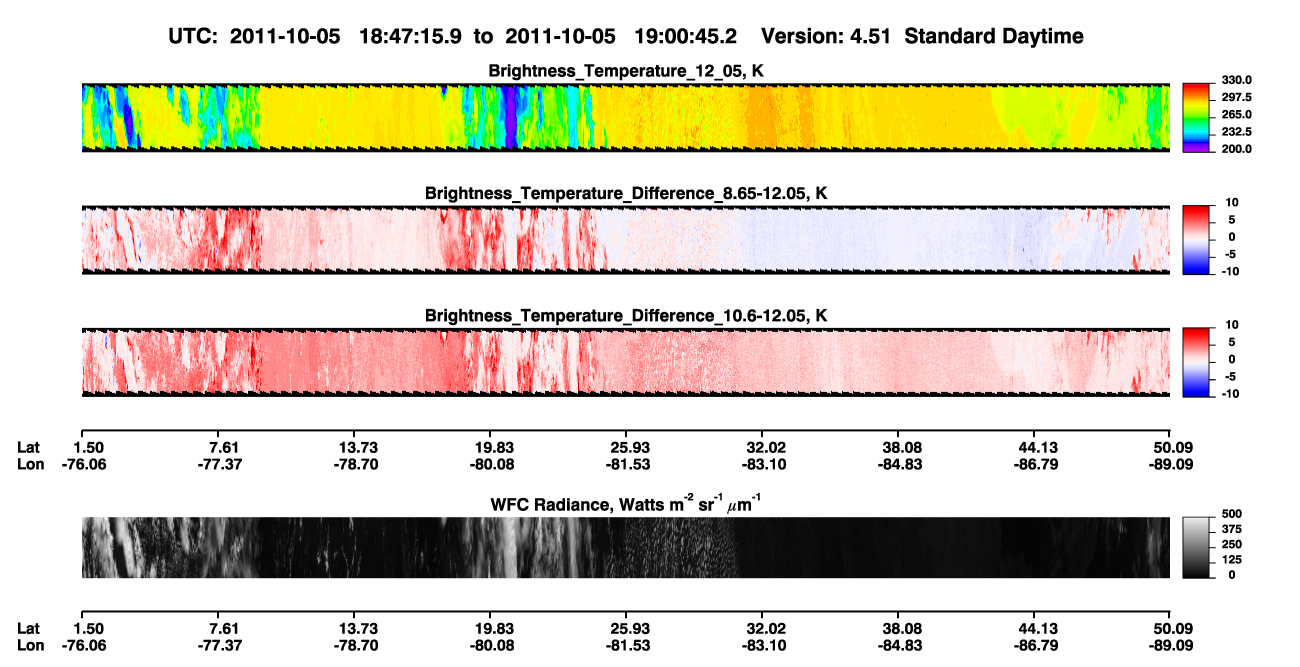Click the '265.0' color scale label
Viewport: 1300px width, 667px height.
click(1236, 115)
